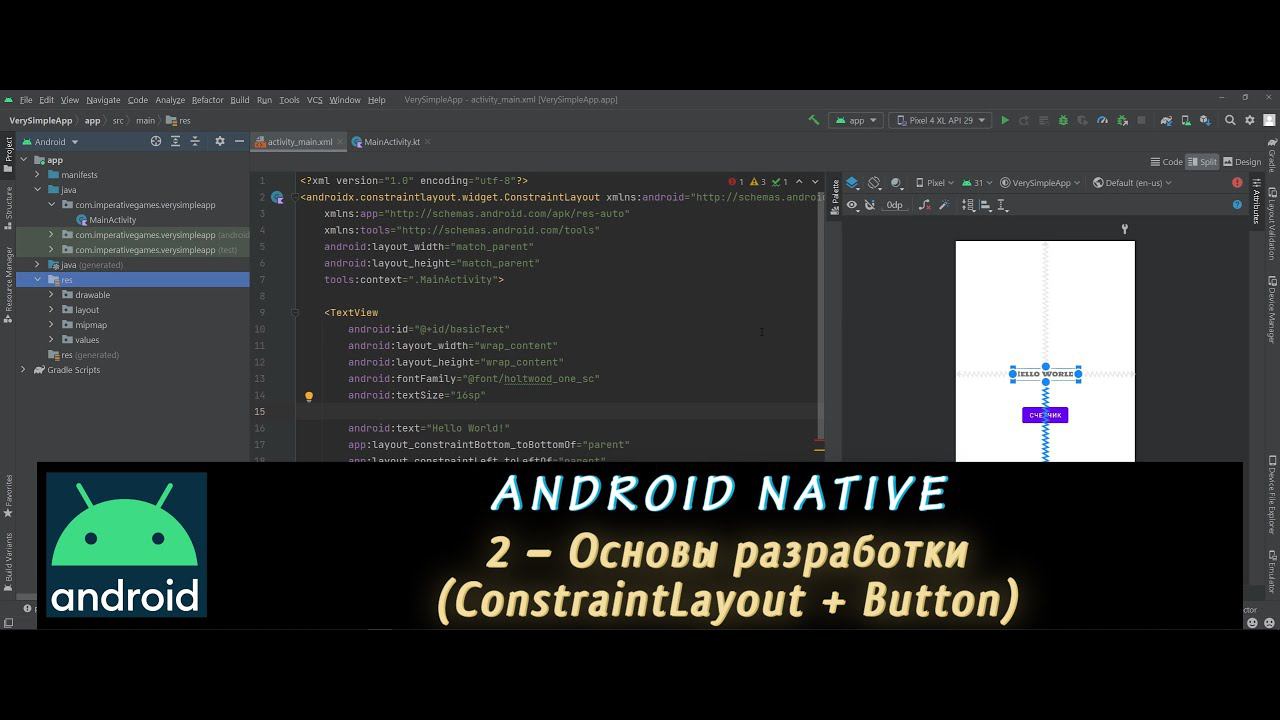Show layout warnings red error icon
Image resolution: width=1280 pixels, height=720 pixels.
(x=1237, y=183)
